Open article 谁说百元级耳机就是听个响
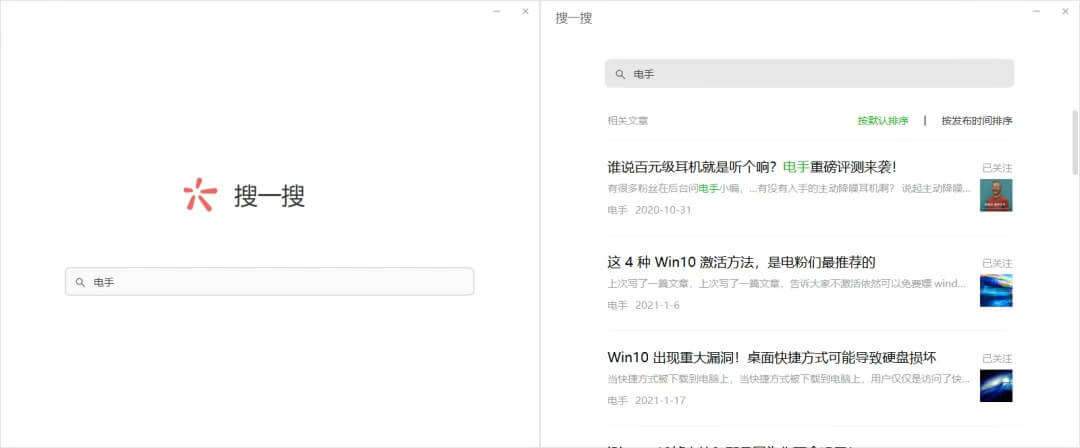Viewport: 1080px width, 448px height. pos(751,167)
